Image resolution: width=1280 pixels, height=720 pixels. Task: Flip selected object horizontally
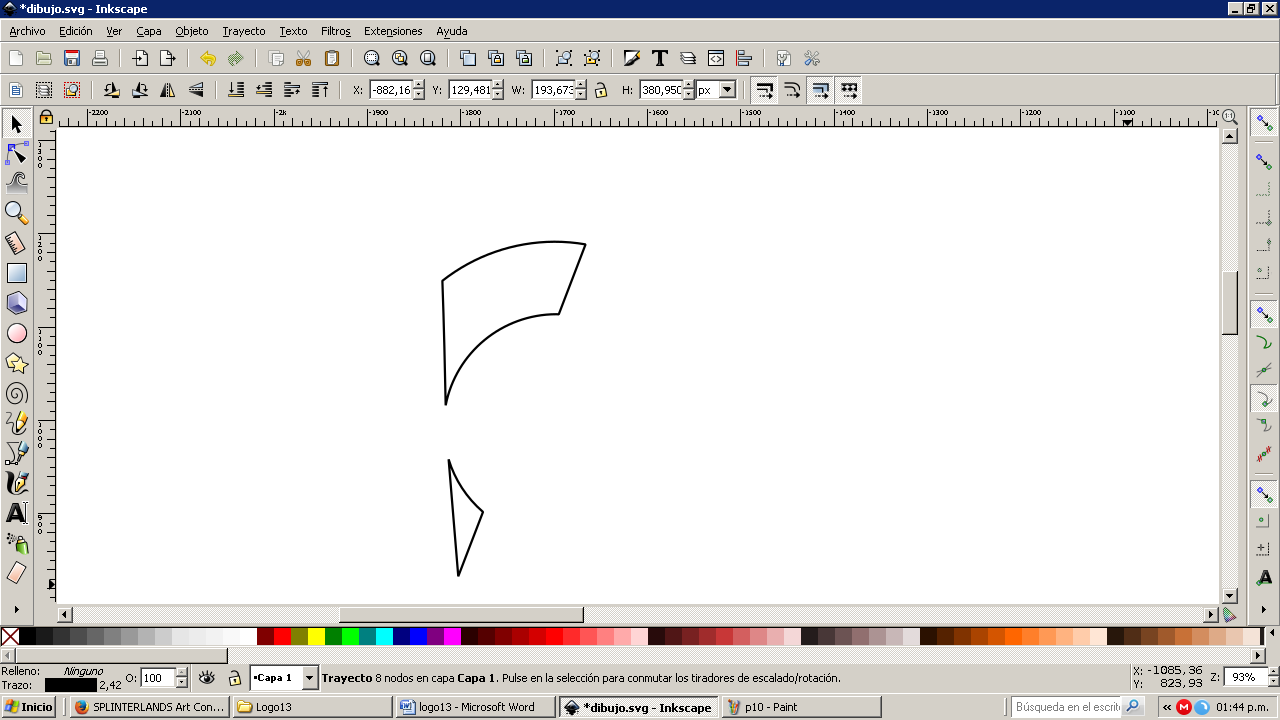pos(168,90)
